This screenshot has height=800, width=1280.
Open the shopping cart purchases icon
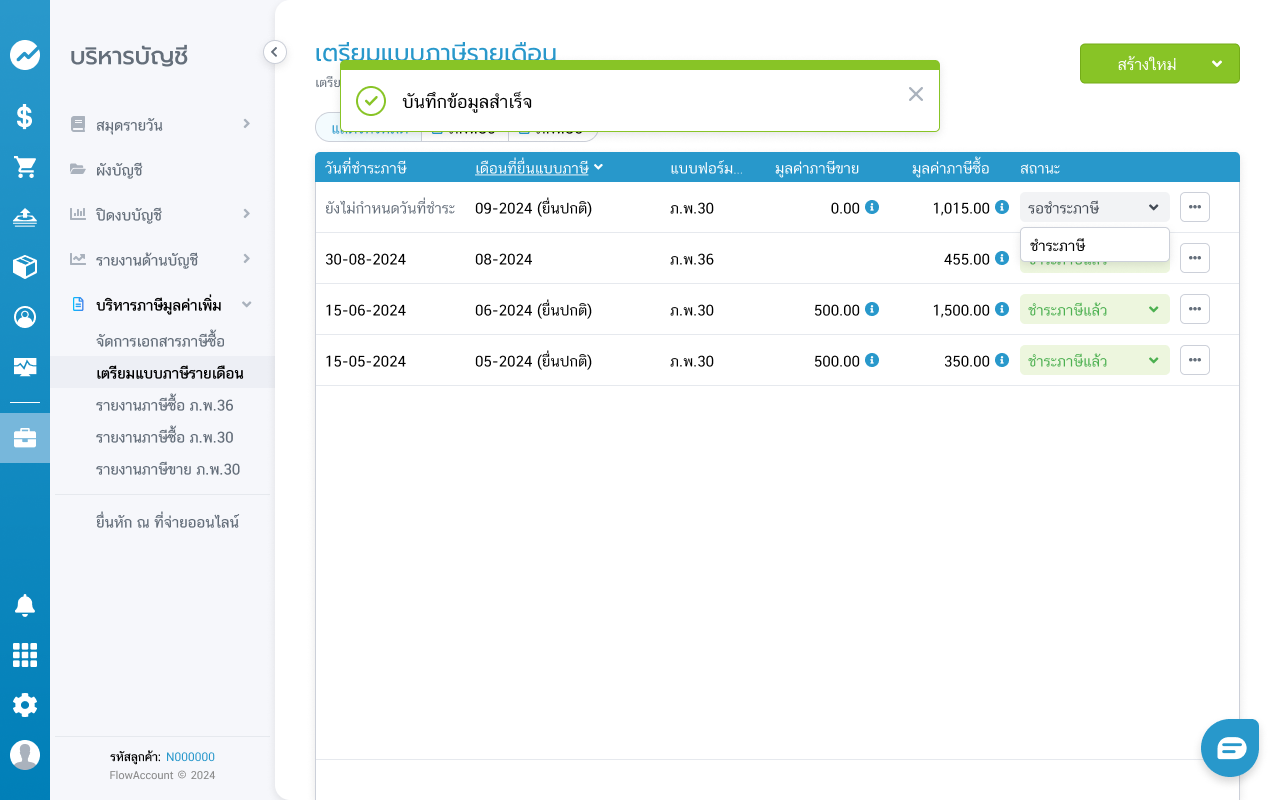click(25, 167)
